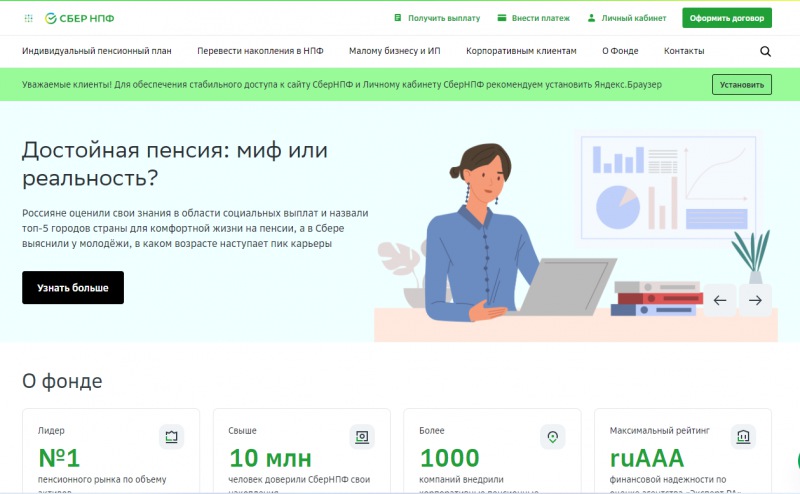Go to next slide with right arrow

click(755, 300)
